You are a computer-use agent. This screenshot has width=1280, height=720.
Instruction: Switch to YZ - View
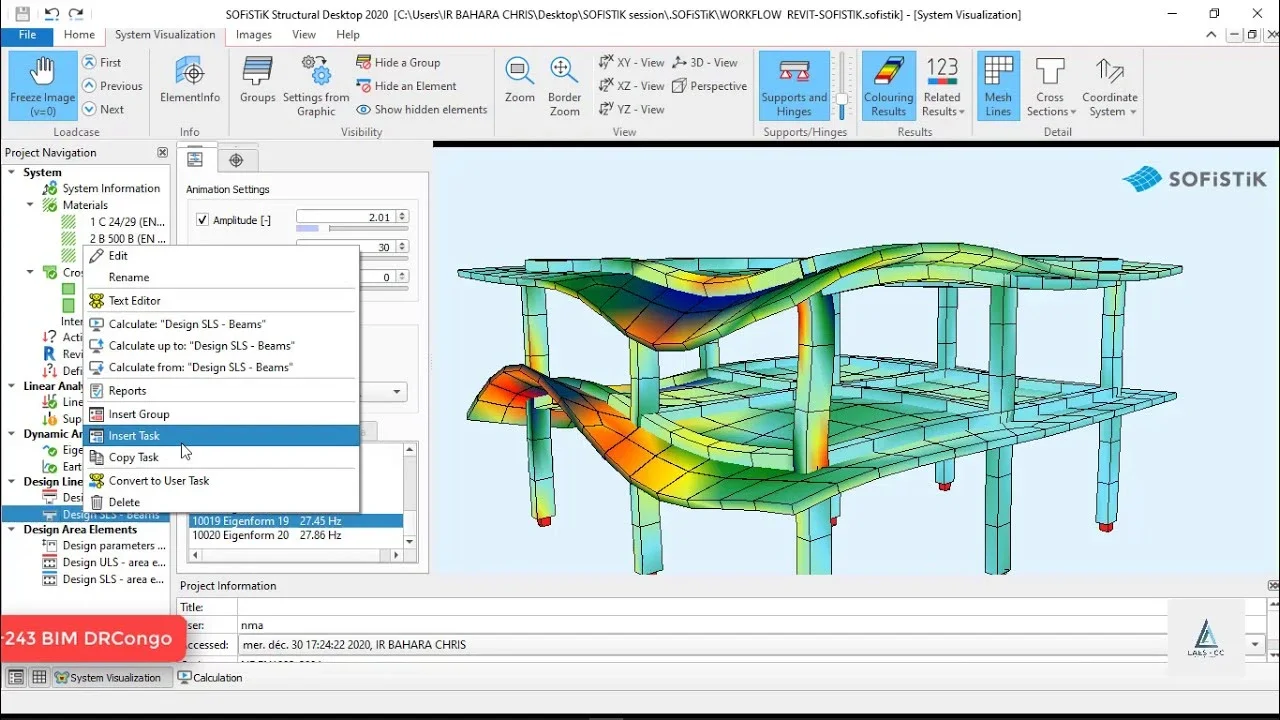click(631, 110)
